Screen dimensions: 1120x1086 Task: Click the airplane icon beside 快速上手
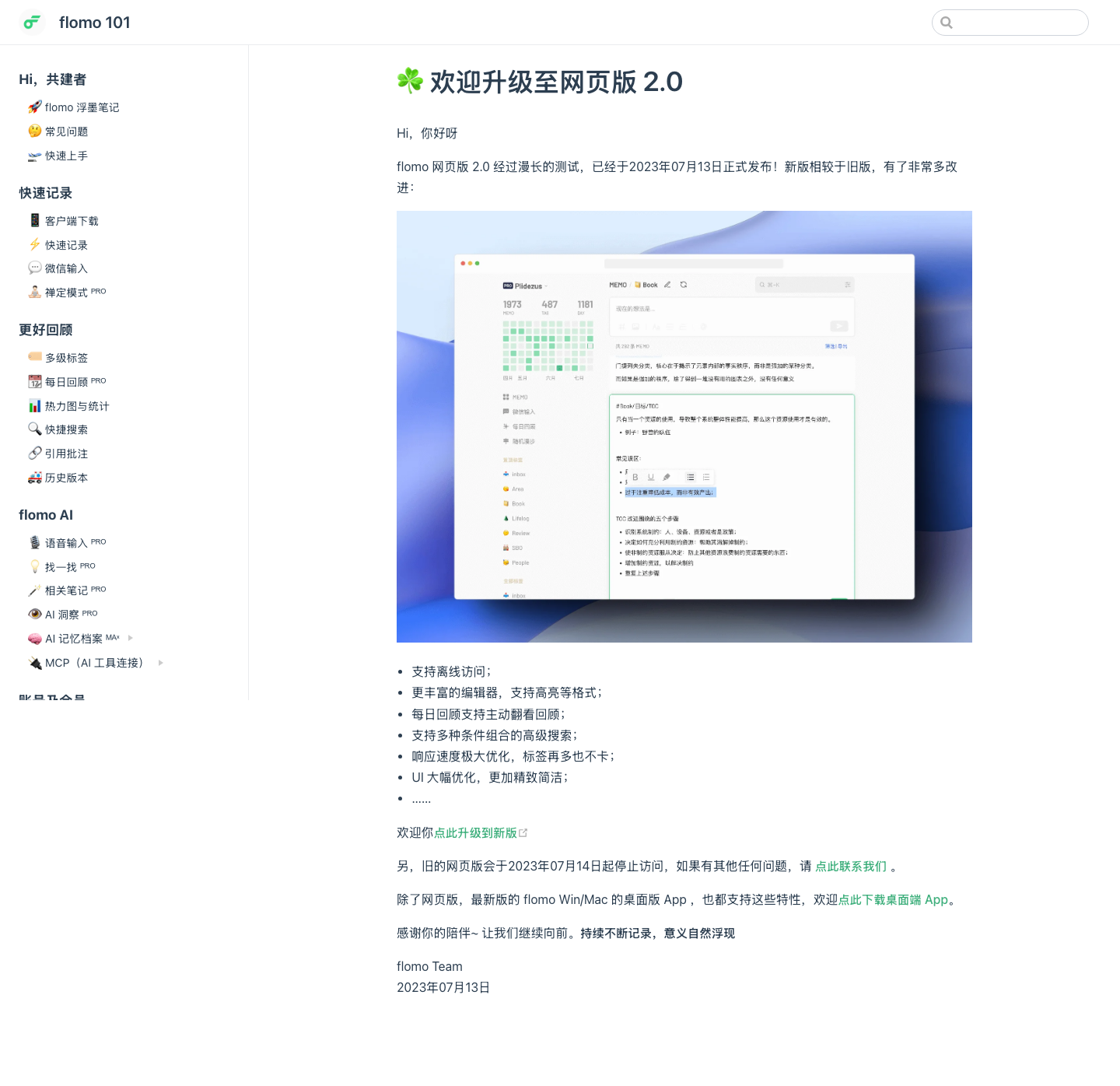[35, 156]
